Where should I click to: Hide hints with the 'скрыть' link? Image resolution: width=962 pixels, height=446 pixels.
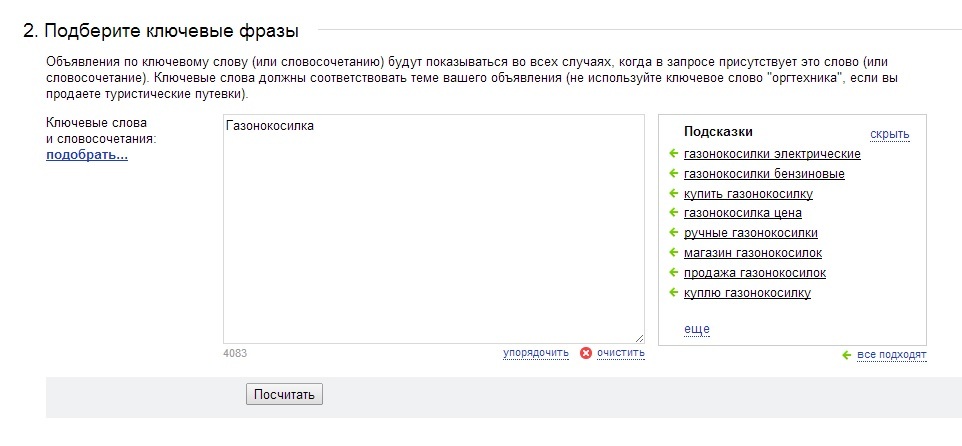click(x=890, y=134)
